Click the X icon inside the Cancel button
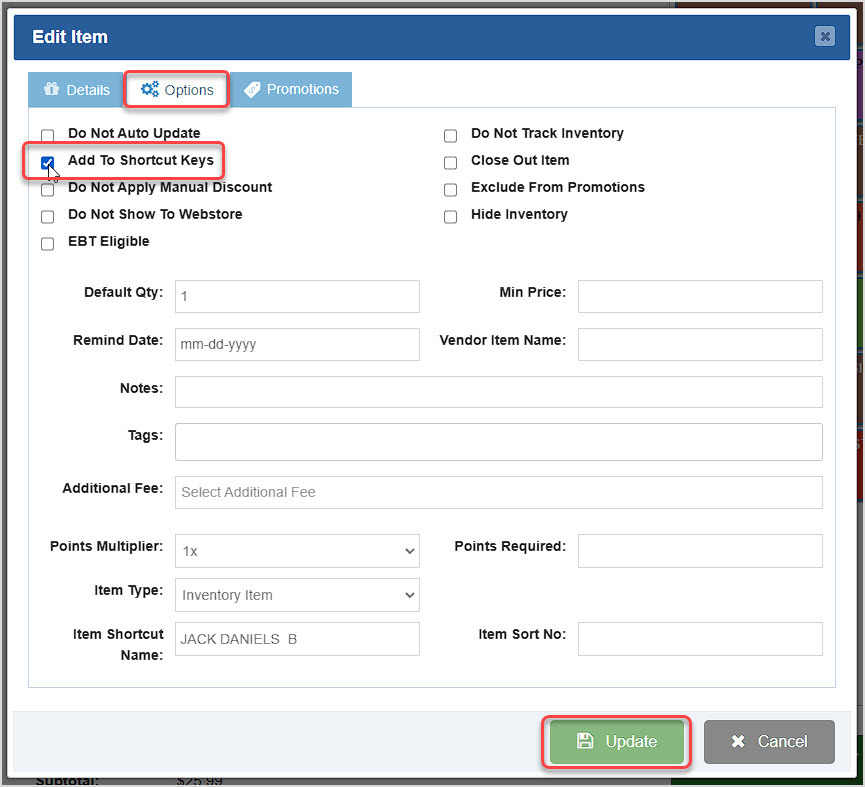865x787 pixels. 738,741
